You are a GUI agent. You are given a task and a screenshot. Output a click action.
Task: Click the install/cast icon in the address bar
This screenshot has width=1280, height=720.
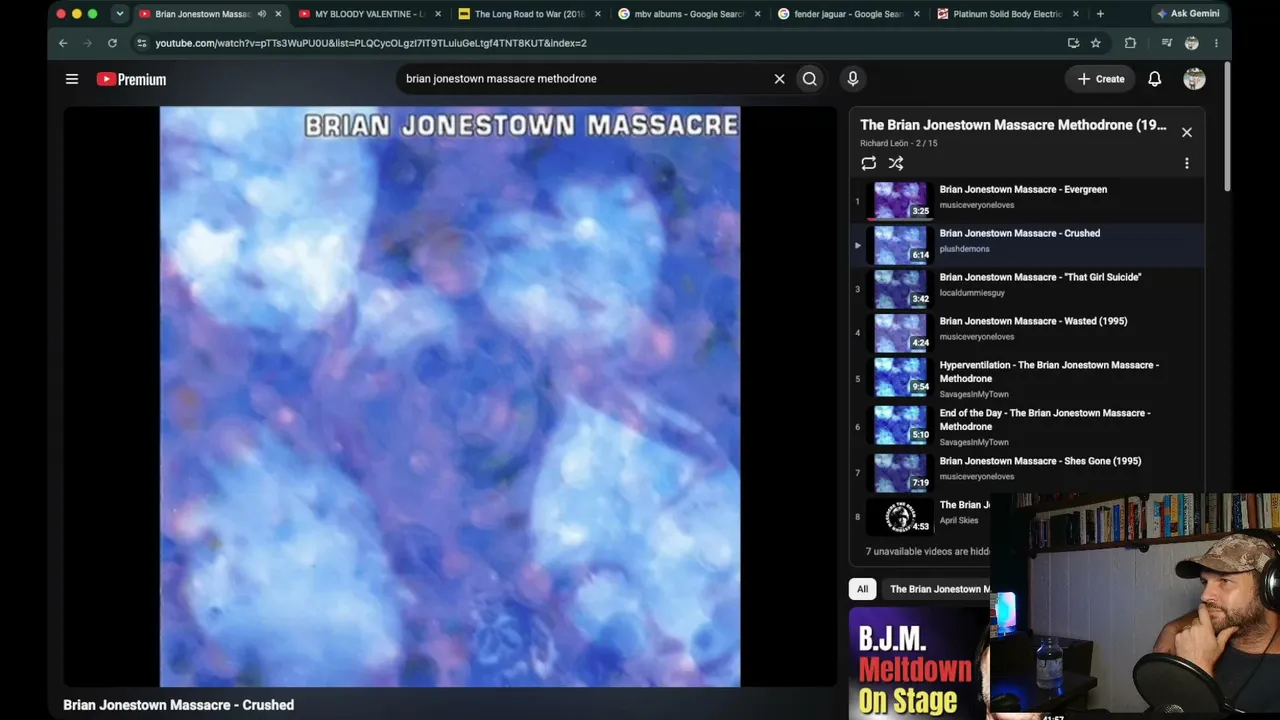point(1073,43)
